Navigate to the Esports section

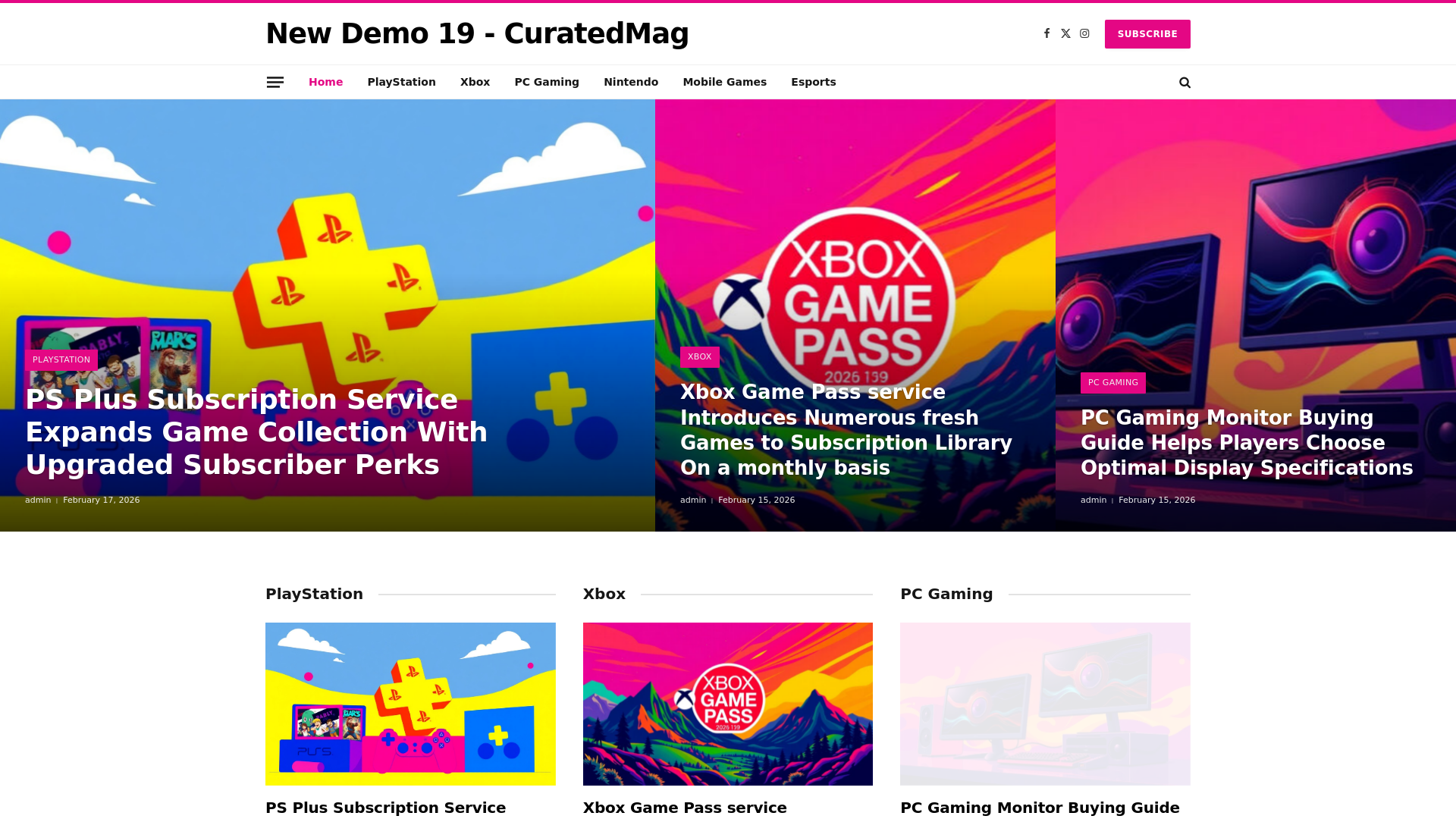pyautogui.click(x=813, y=82)
